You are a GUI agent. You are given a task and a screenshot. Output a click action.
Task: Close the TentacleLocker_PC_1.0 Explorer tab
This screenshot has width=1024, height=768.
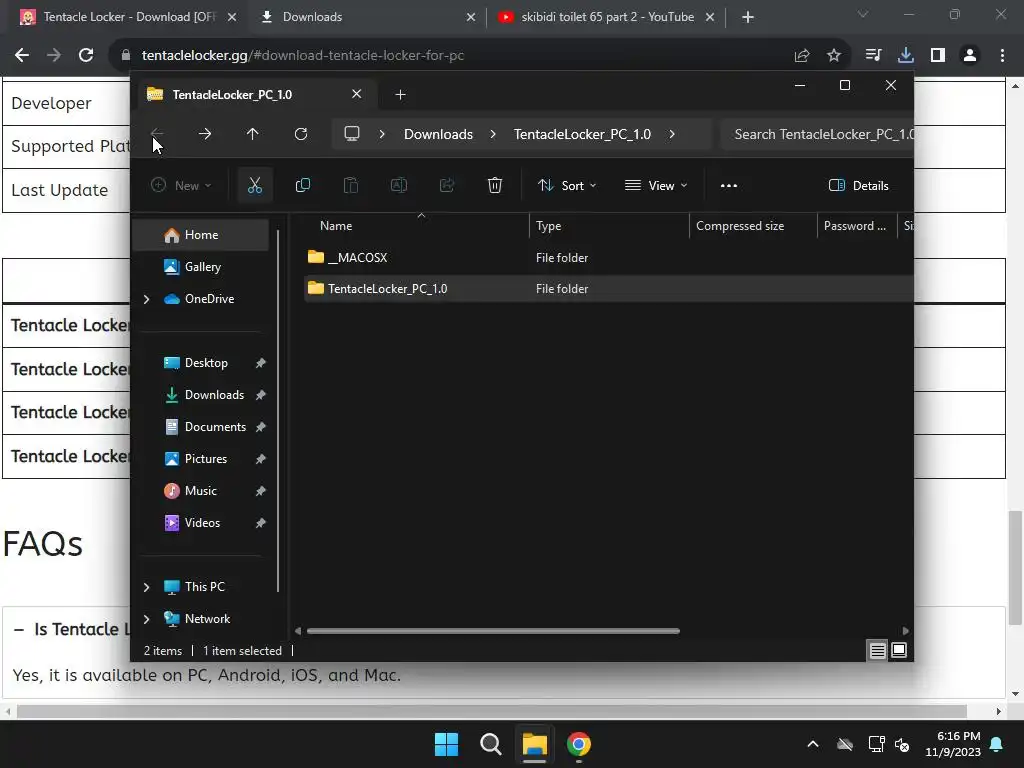[357, 94]
